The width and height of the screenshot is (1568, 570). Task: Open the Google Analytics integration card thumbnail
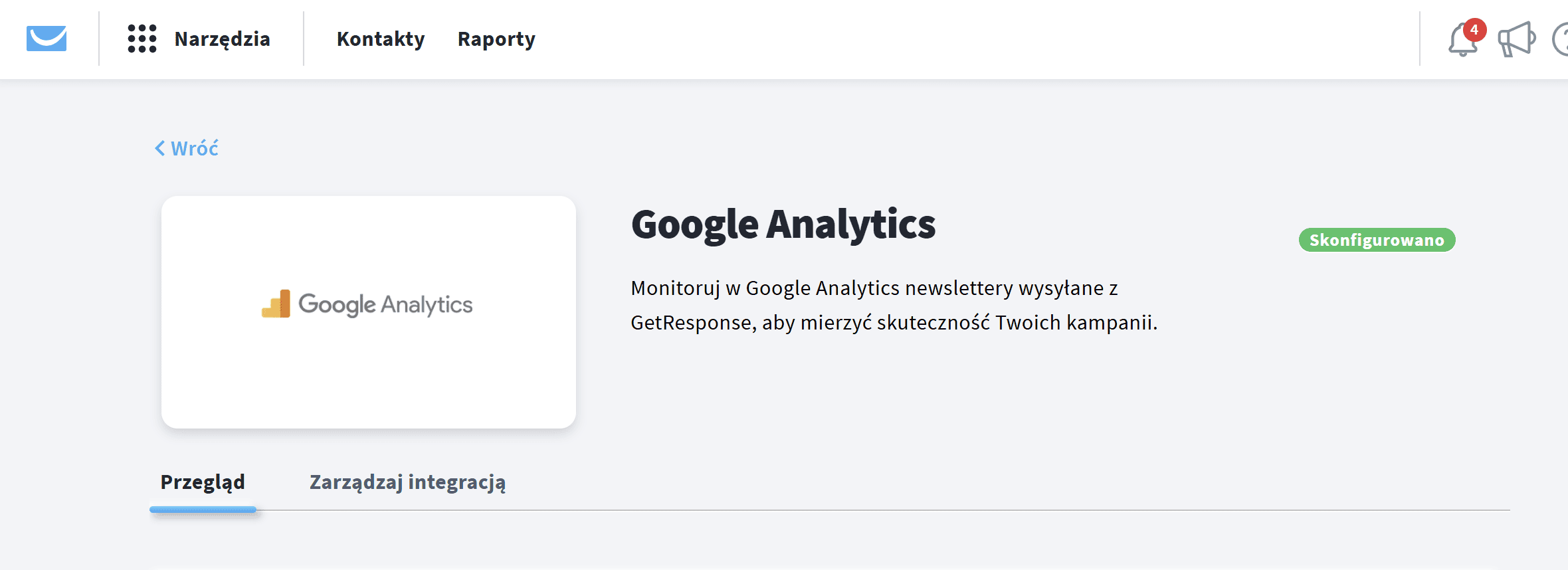pyautogui.click(x=368, y=311)
